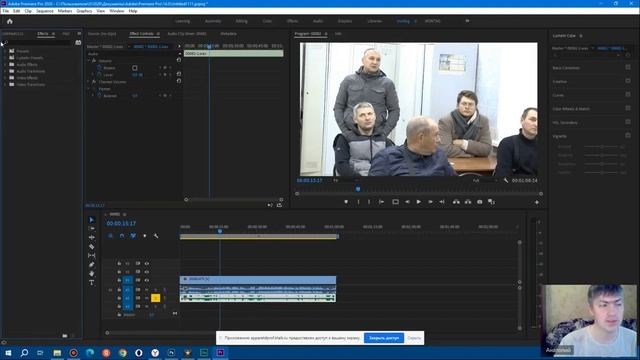The width and height of the screenshot is (640, 360).
Task: Open the Program monitor zoom Fit dropdown
Action: (x=346, y=180)
